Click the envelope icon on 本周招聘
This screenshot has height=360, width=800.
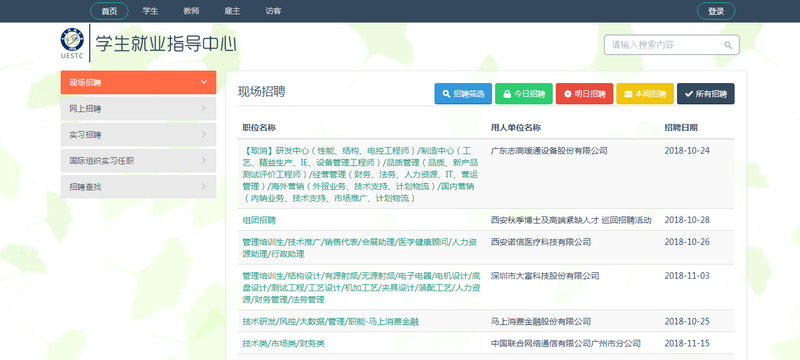629,94
